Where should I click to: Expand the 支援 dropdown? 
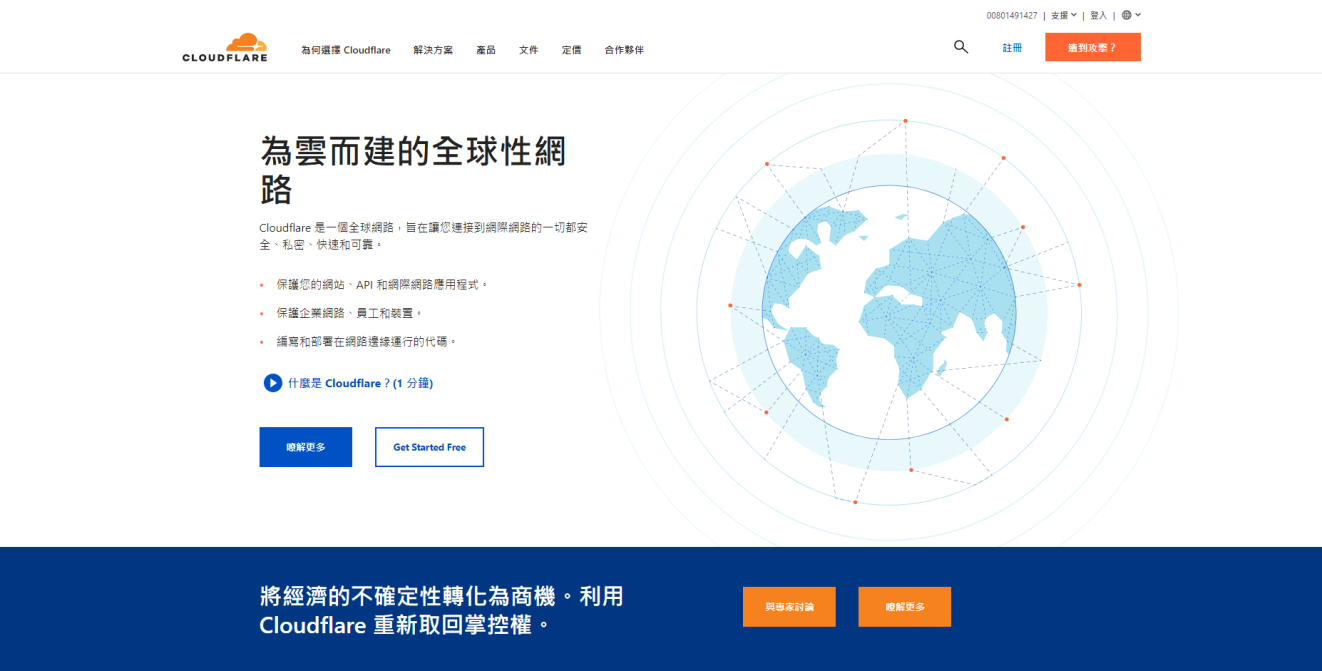[x=1064, y=15]
